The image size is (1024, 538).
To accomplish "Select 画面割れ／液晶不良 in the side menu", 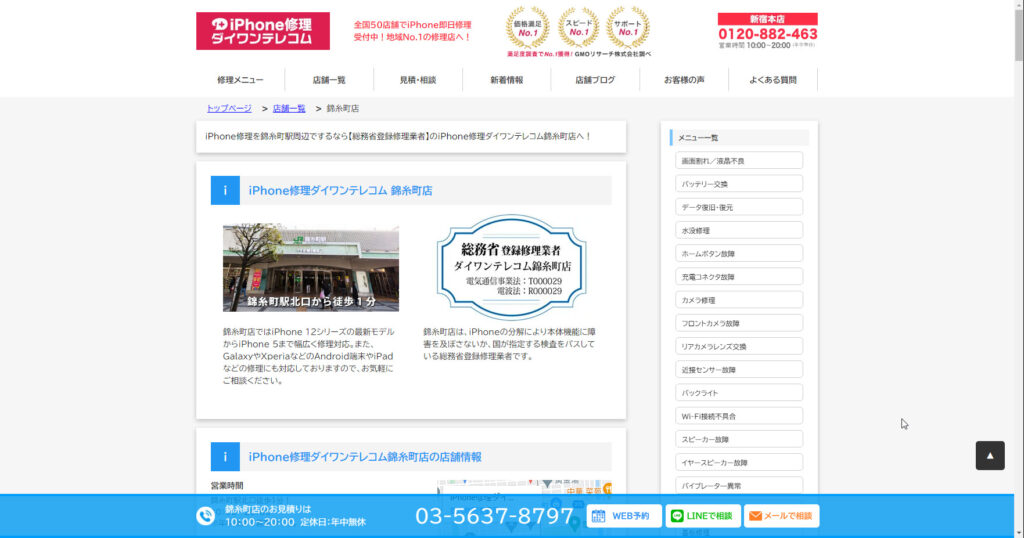I will point(739,161).
